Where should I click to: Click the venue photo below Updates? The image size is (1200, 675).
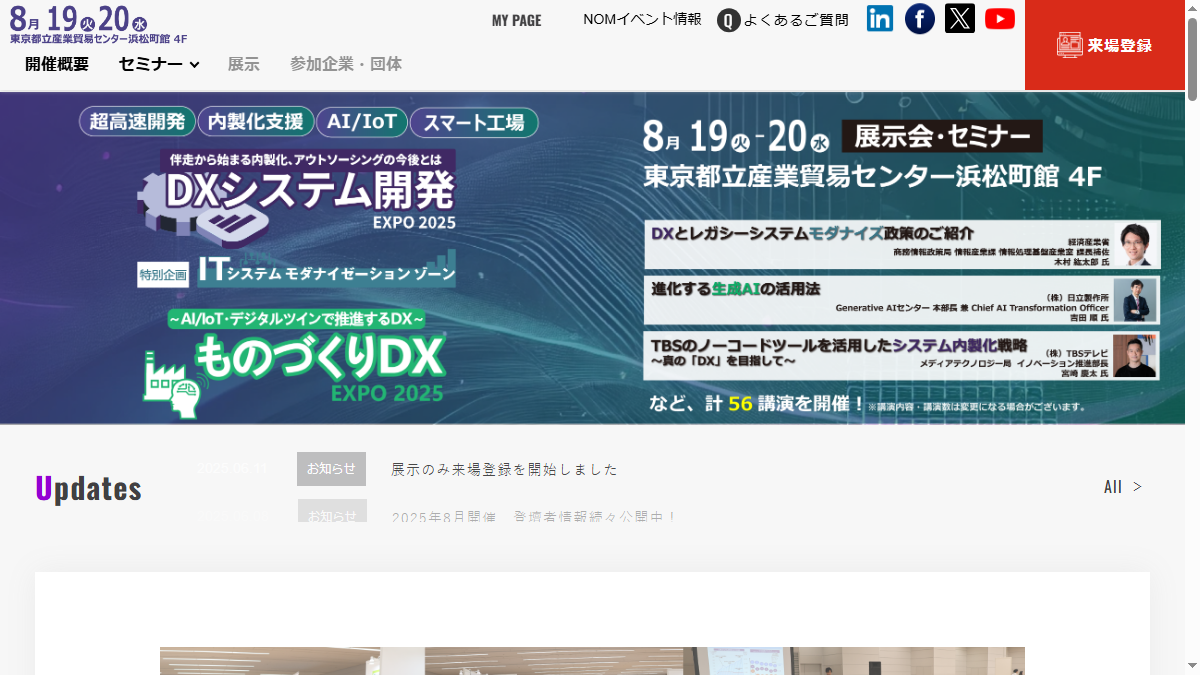(x=592, y=661)
